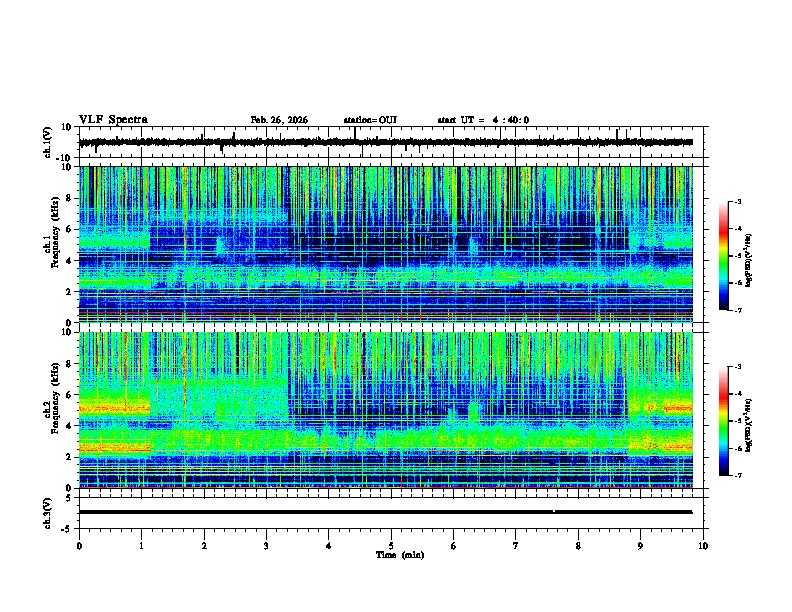The height and width of the screenshot is (612, 792).
Task: Click the time axis tick label '1'
Action: 141,545
